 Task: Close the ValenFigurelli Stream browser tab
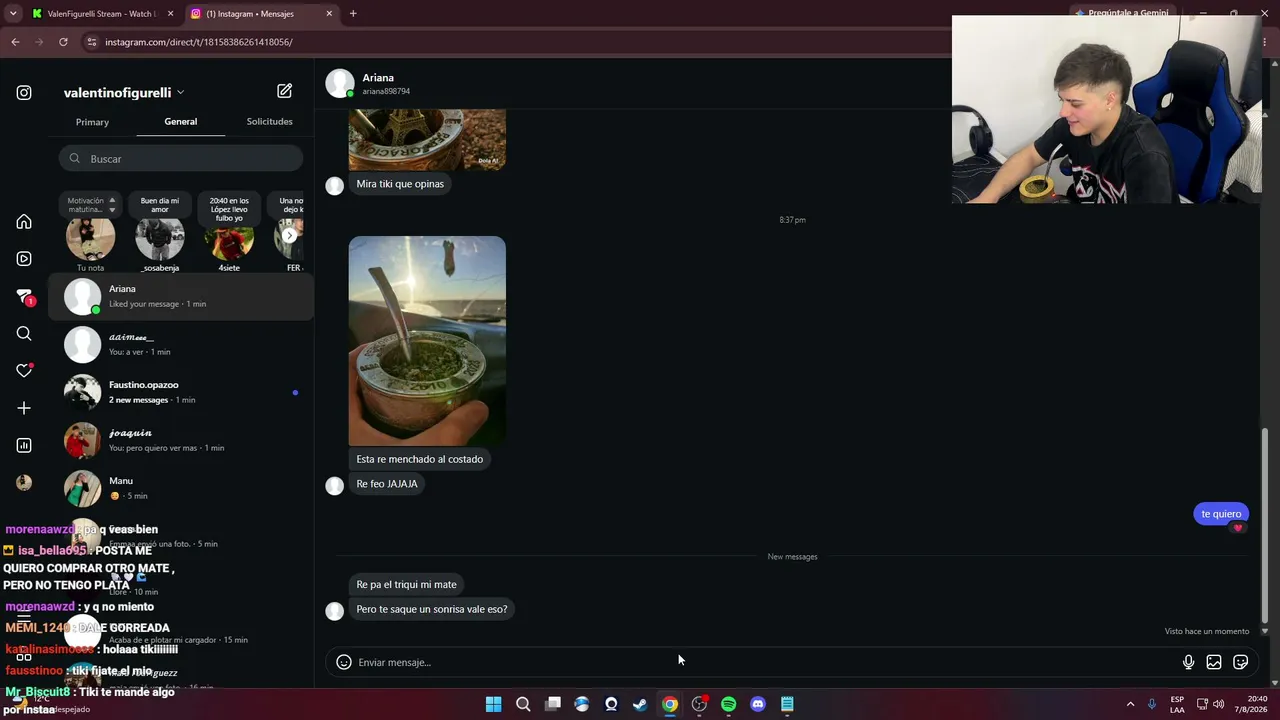click(x=170, y=14)
